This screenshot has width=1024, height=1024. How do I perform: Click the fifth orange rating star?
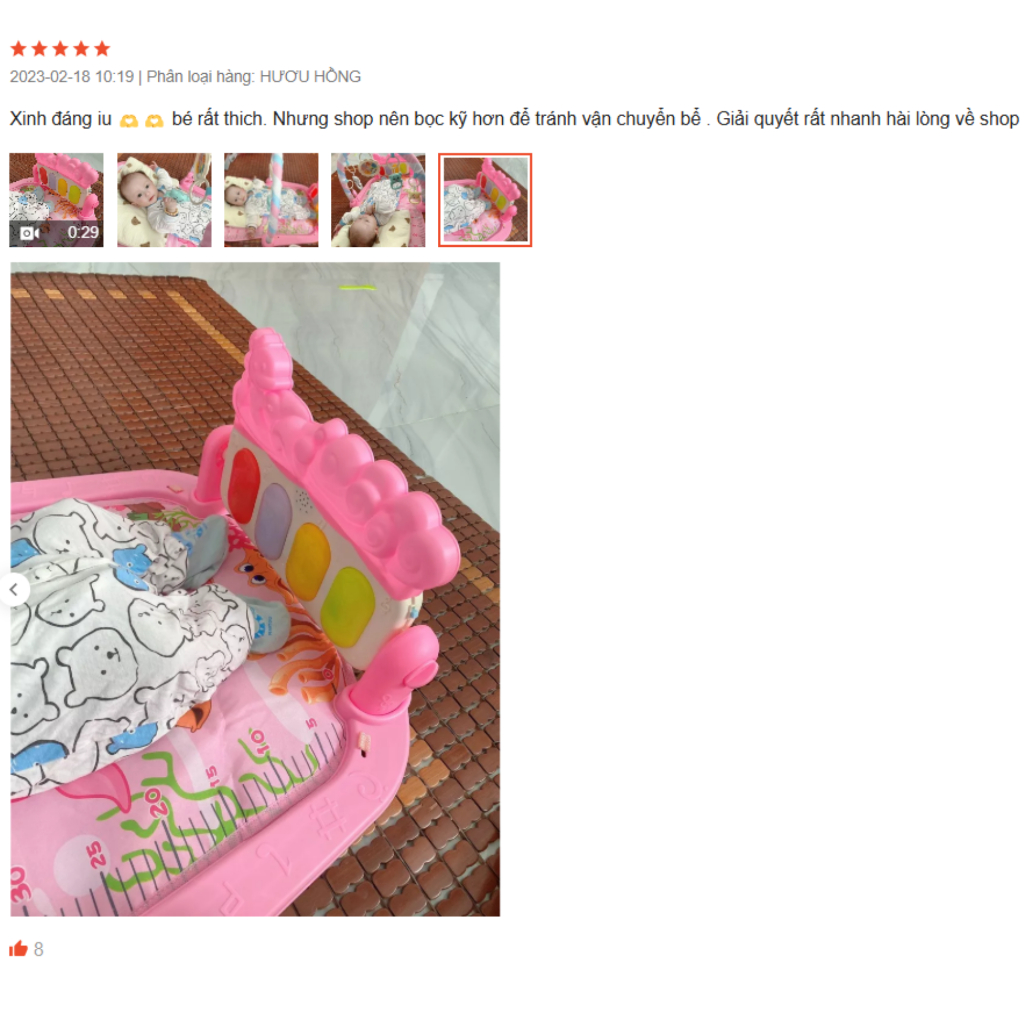(x=102, y=48)
